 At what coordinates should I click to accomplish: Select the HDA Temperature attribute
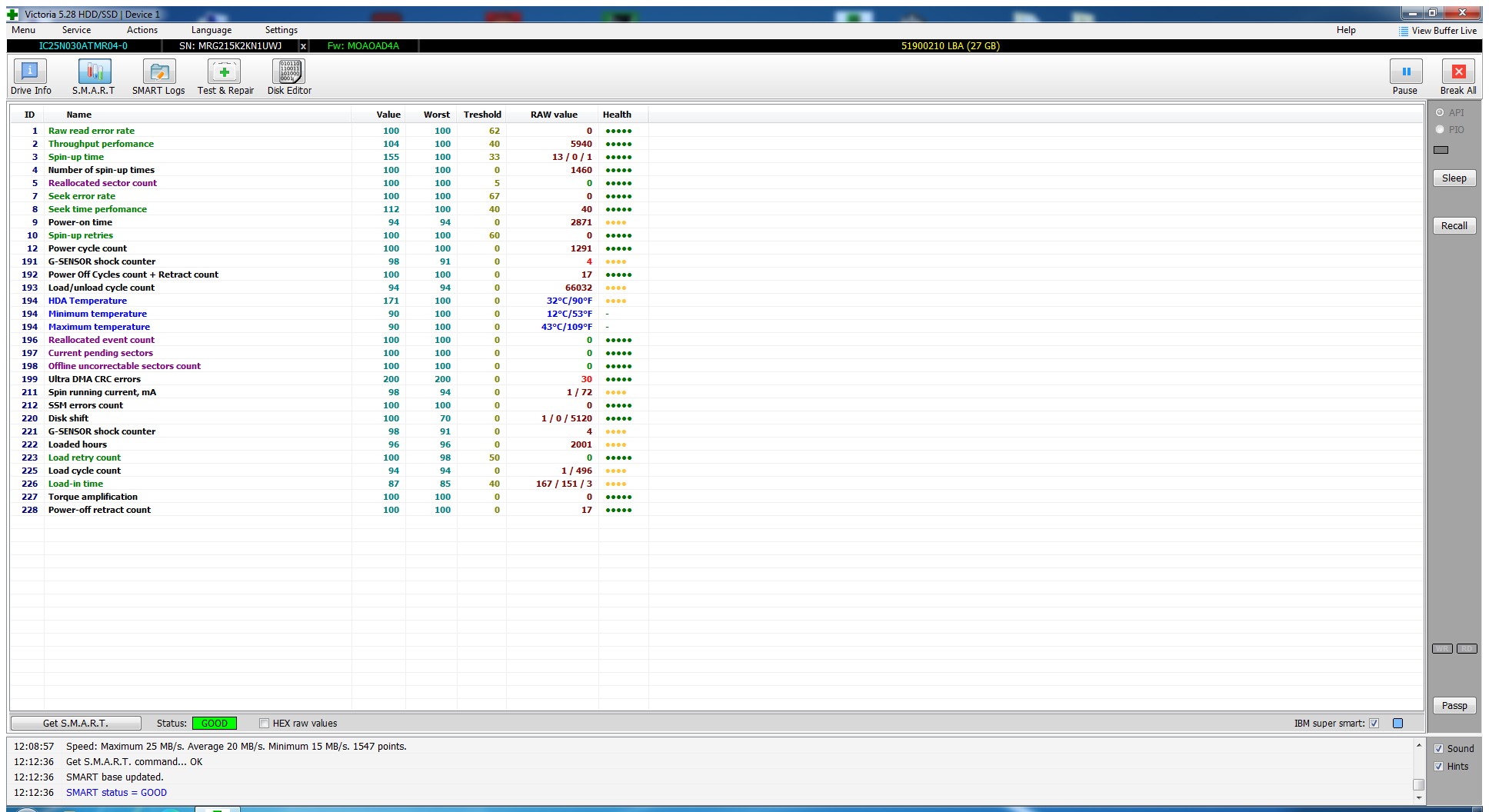[x=329, y=301]
